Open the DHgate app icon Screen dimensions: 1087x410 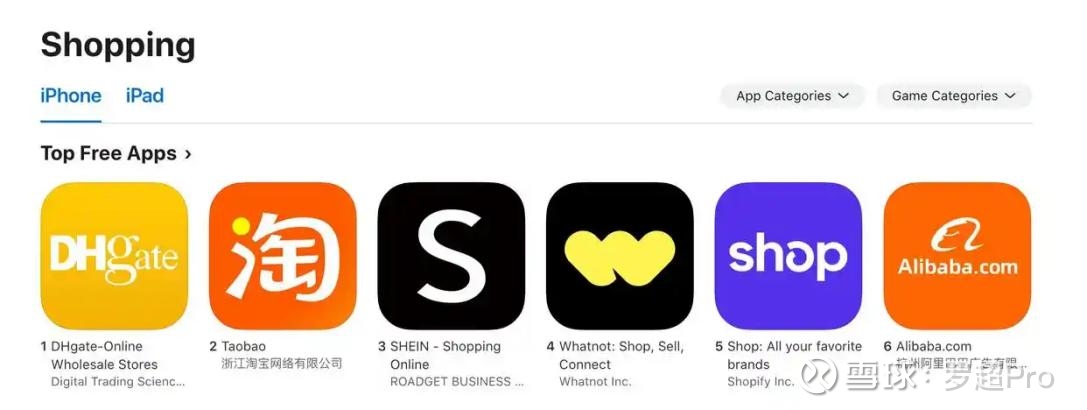coord(114,256)
